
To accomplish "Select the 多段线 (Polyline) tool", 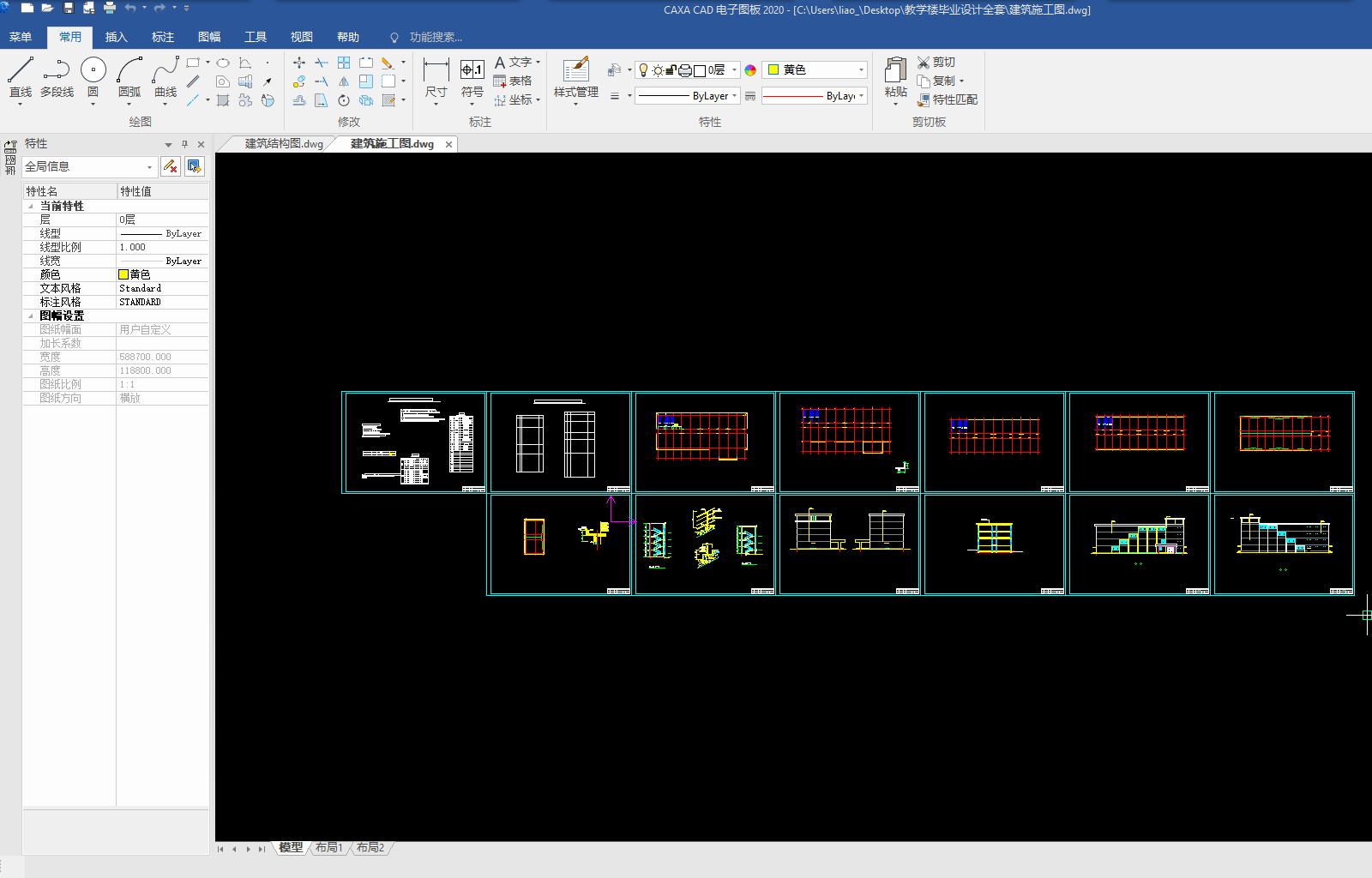I will pyautogui.click(x=57, y=77).
